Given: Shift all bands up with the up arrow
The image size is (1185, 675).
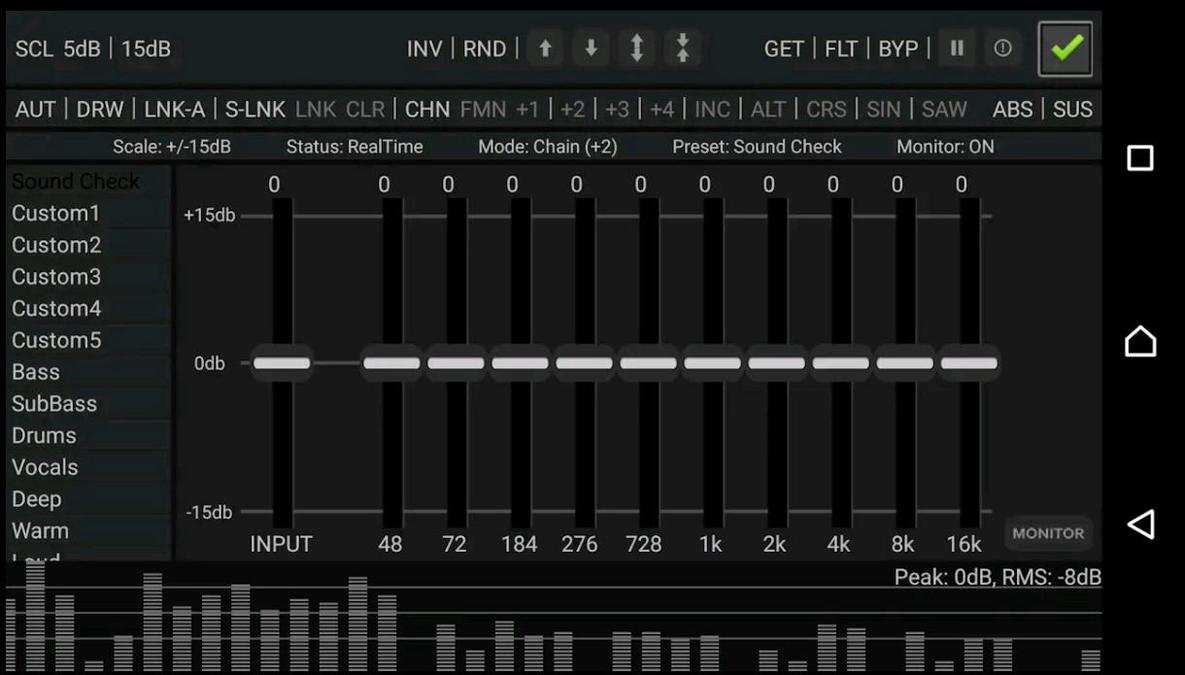Looking at the screenshot, I should coord(544,47).
